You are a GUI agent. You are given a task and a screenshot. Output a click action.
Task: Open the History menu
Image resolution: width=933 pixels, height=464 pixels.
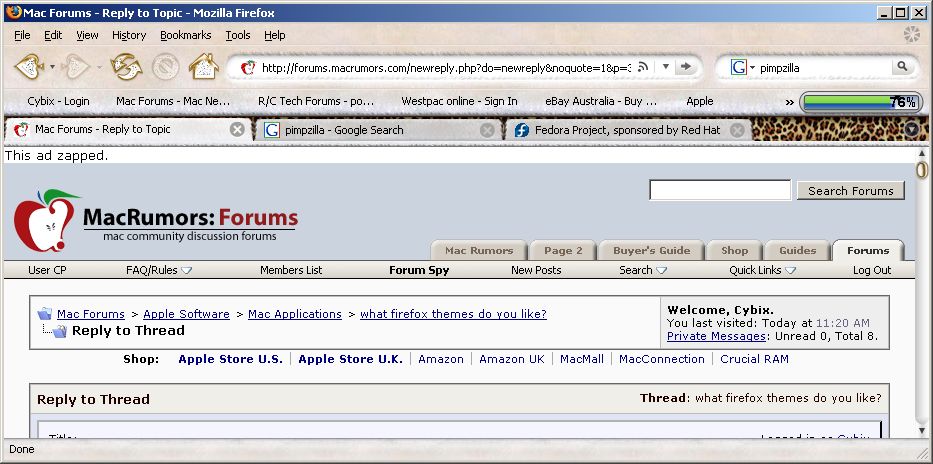click(129, 35)
